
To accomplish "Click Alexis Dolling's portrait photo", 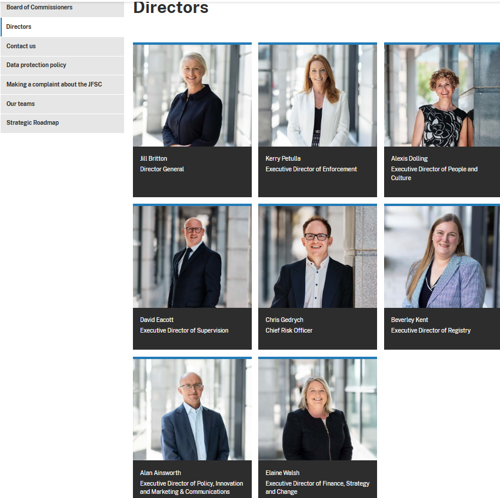I will pos(442,95).
